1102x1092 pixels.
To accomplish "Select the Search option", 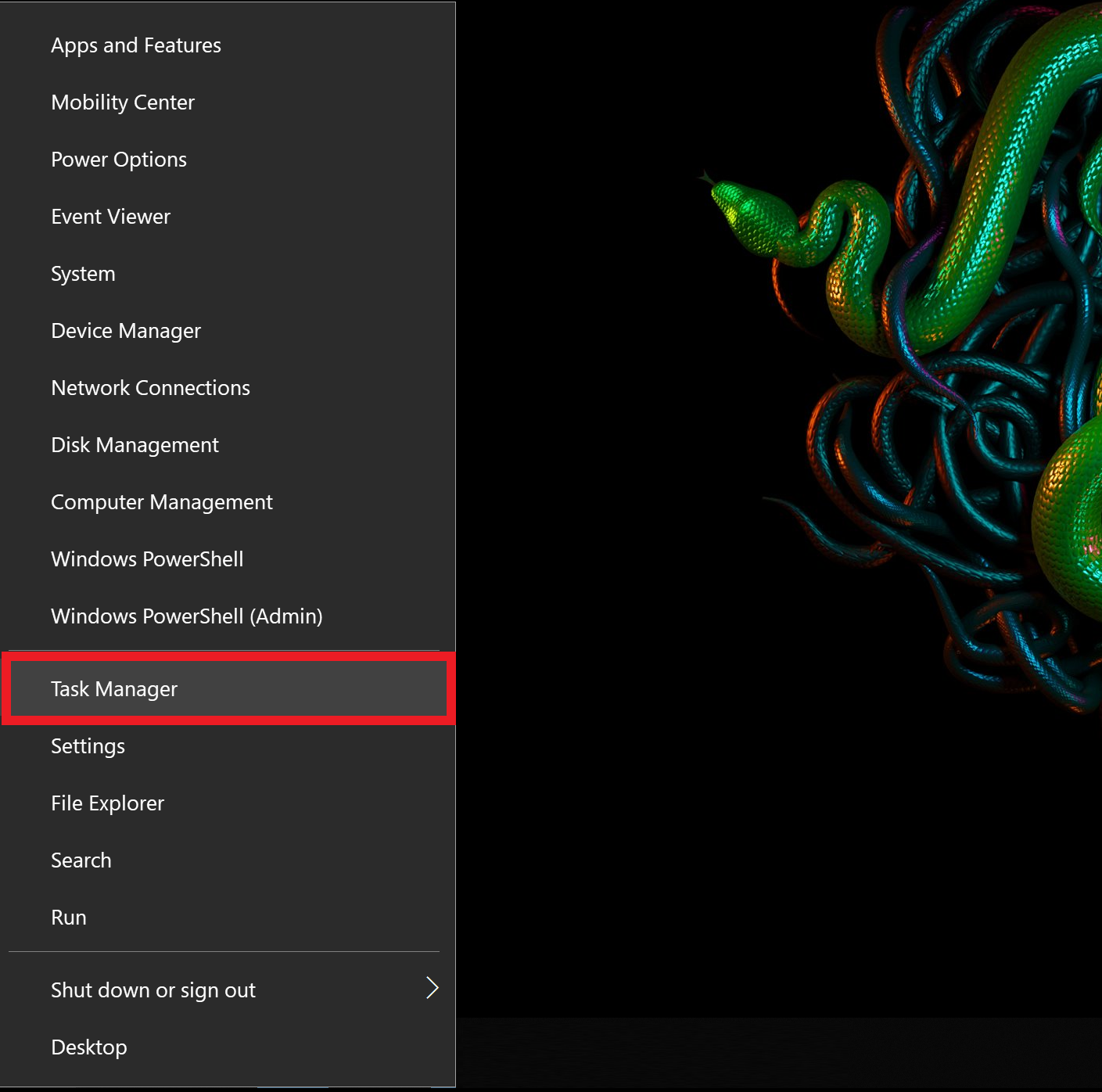I will pos(81,860).
